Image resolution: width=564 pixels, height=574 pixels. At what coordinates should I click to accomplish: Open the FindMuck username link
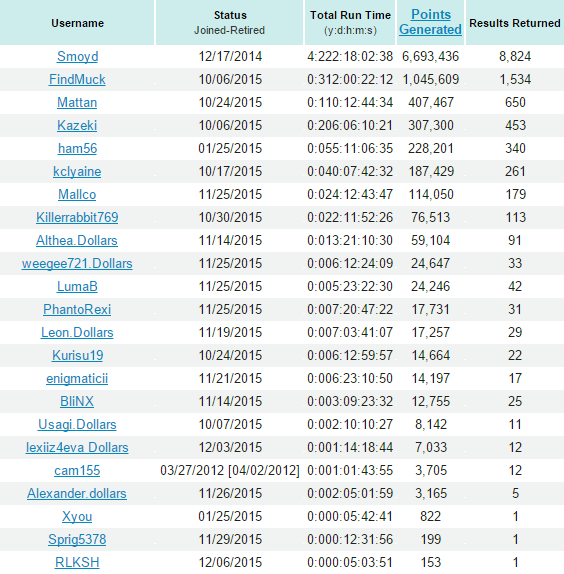point(77,79)
